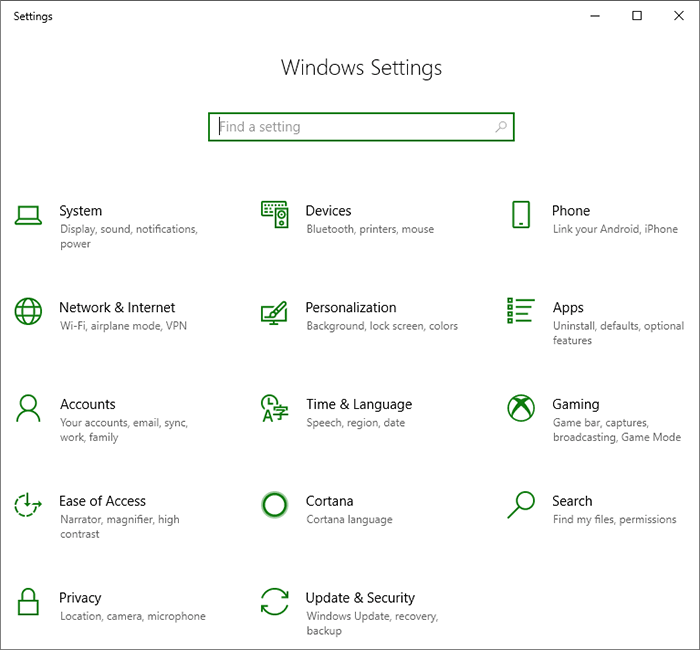Click the Windows Settings heading

(361, 68)
